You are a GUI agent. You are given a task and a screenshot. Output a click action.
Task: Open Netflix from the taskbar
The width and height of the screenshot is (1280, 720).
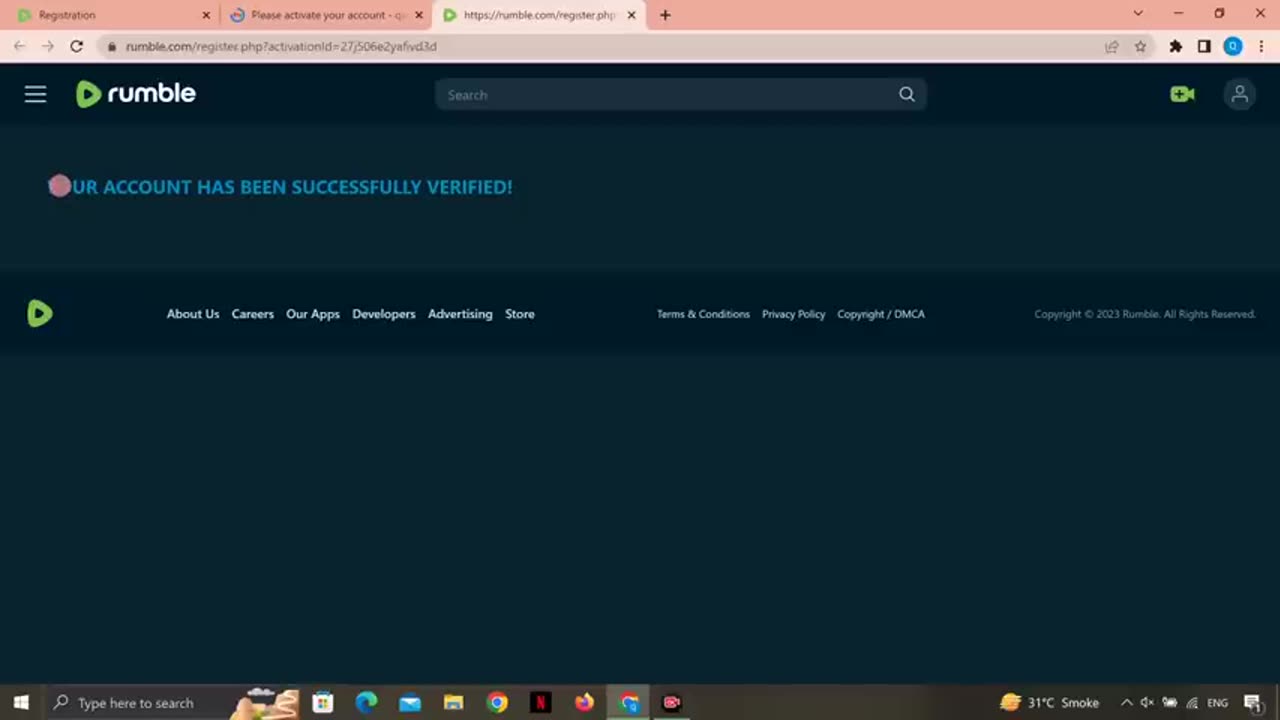(540, 703)
